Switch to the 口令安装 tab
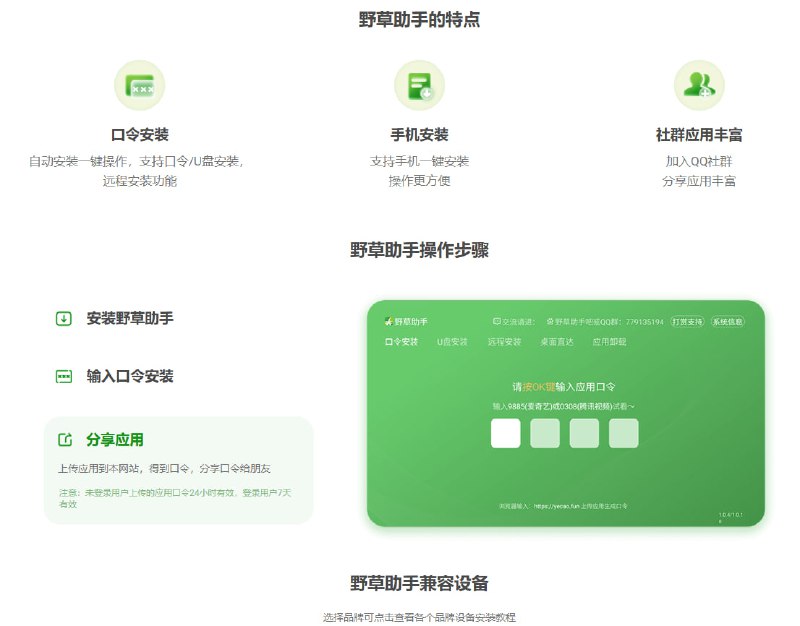 [x=402, y=340]
